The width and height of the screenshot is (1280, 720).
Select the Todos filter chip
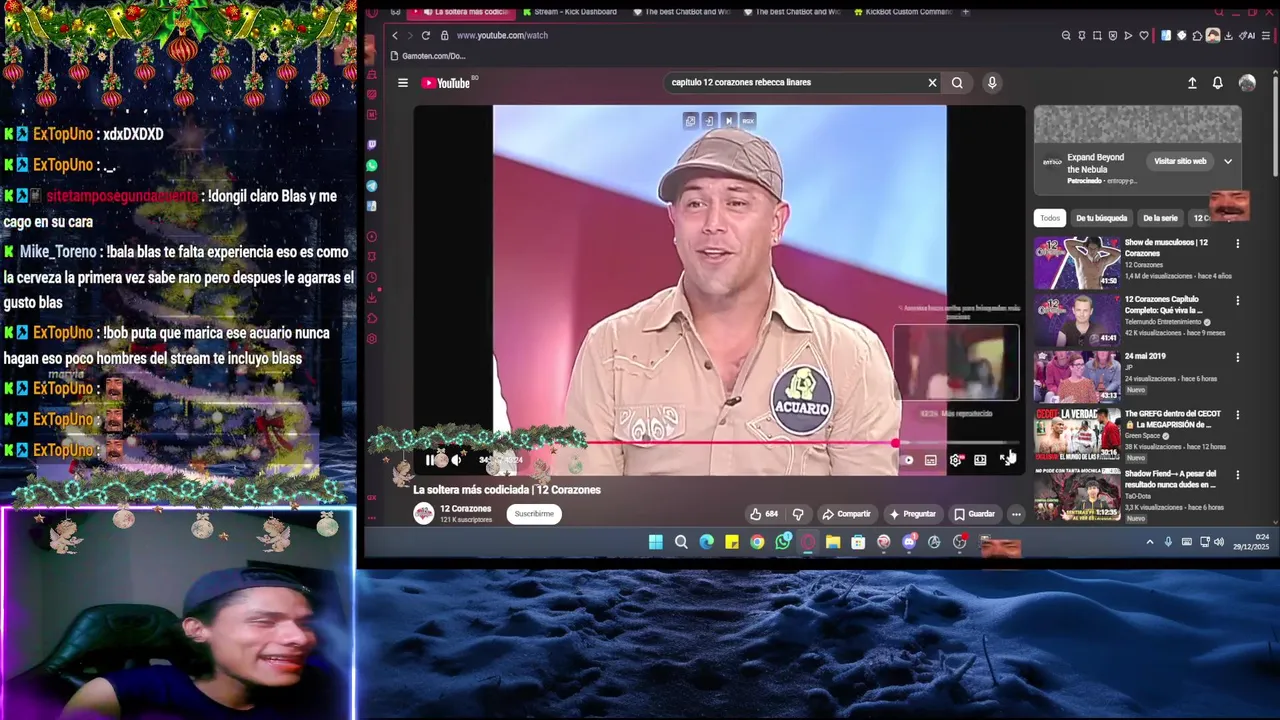(x=1050, y=218)
